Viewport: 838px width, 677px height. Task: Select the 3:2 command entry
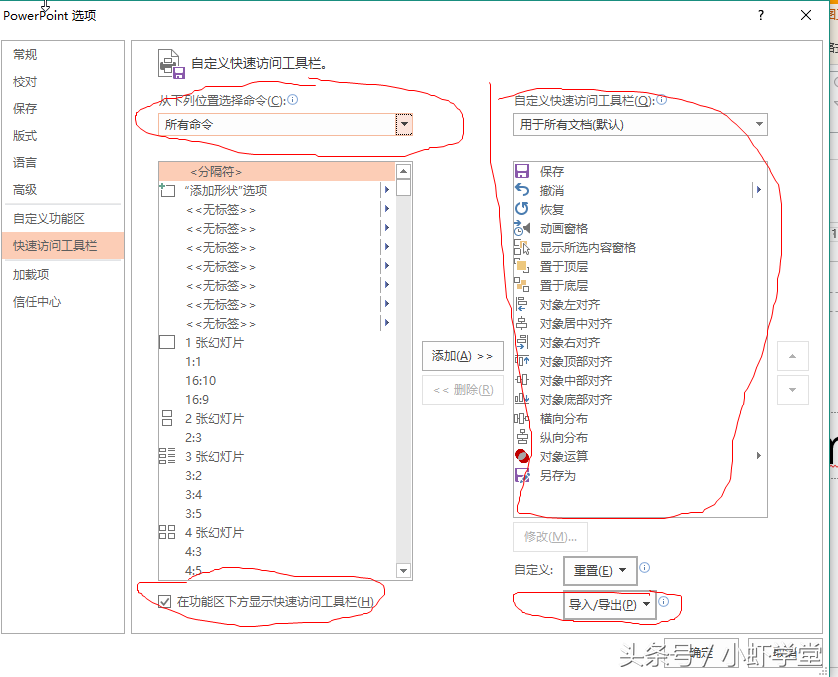[x=277, y=476]
